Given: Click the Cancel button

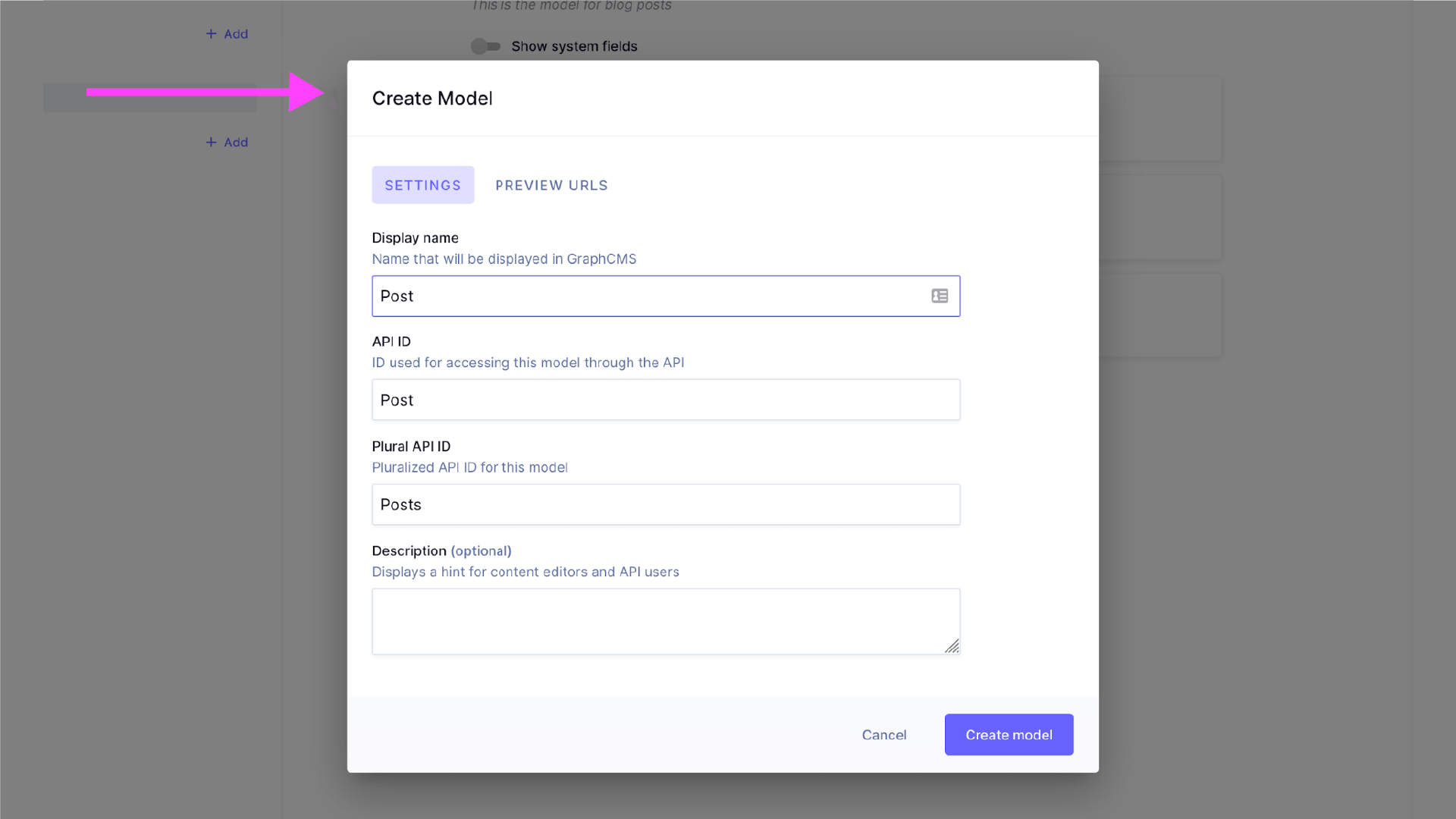Looking at the screenshot, I should [883, 734].
